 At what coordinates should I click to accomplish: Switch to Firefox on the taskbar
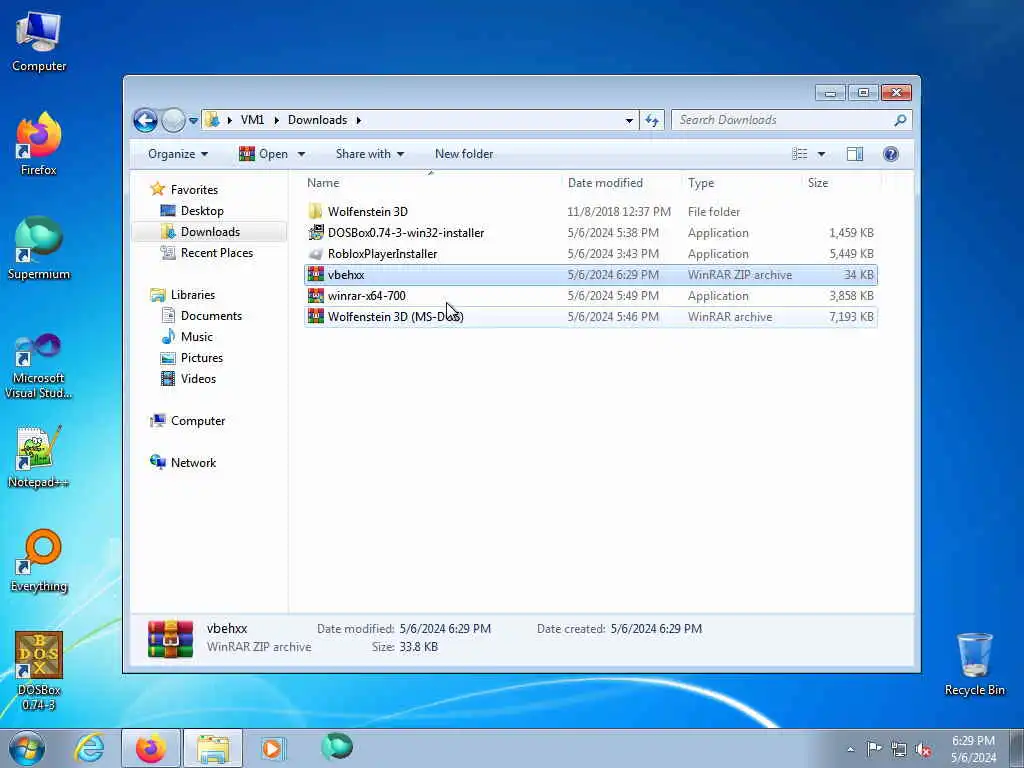(x=151, y=748)
